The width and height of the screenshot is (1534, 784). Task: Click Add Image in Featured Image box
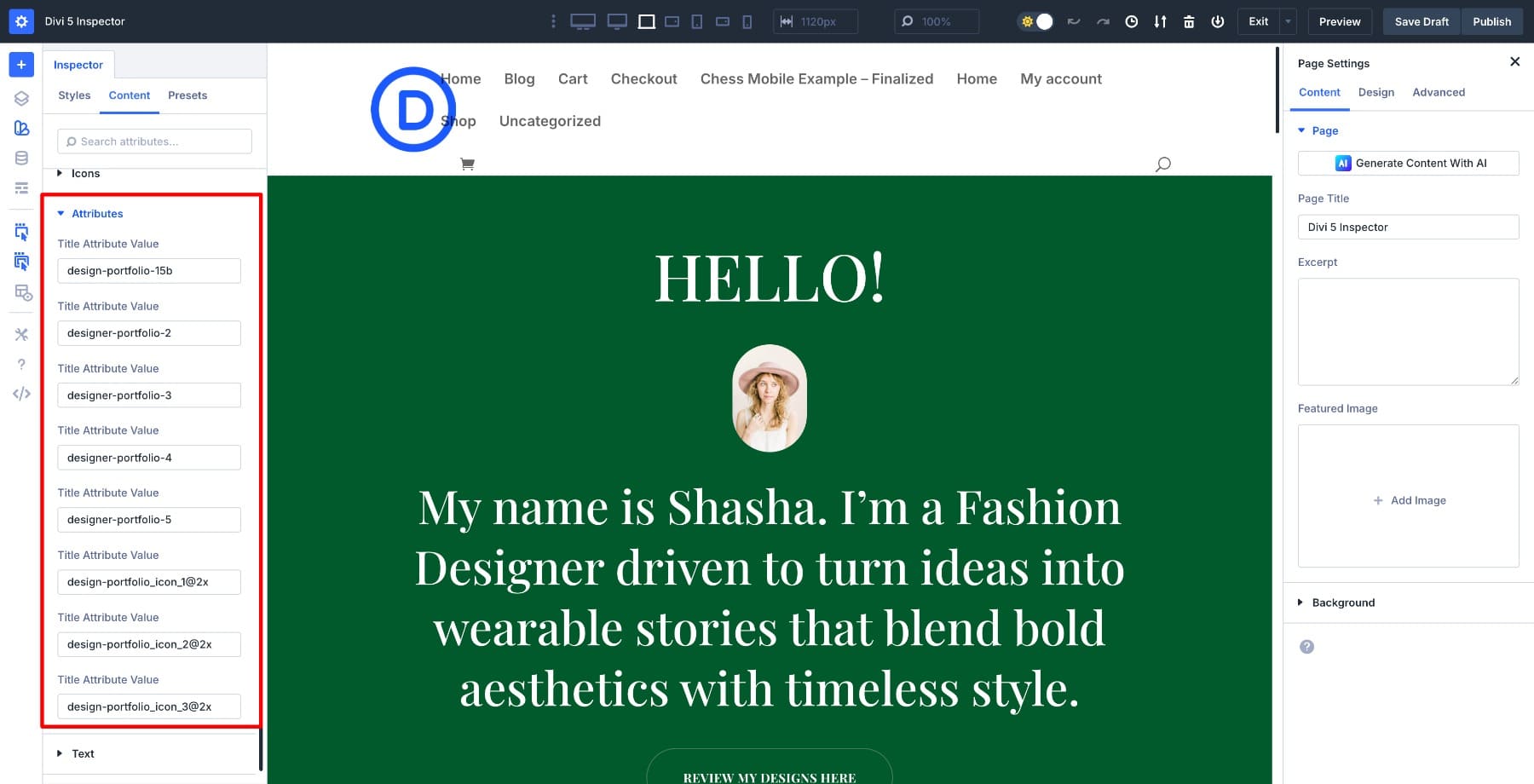coord(1409,500)
